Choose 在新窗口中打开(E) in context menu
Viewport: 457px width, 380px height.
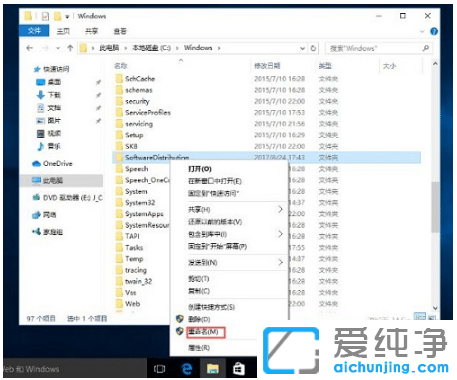pyautogui.click(x=215, y=181)
